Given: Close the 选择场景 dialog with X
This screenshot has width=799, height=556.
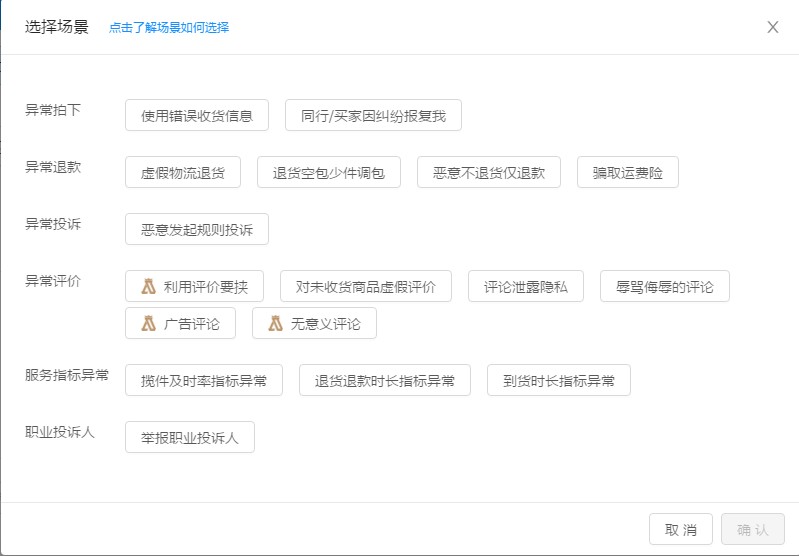Looking at the screenshot, I should click(773, 27).
